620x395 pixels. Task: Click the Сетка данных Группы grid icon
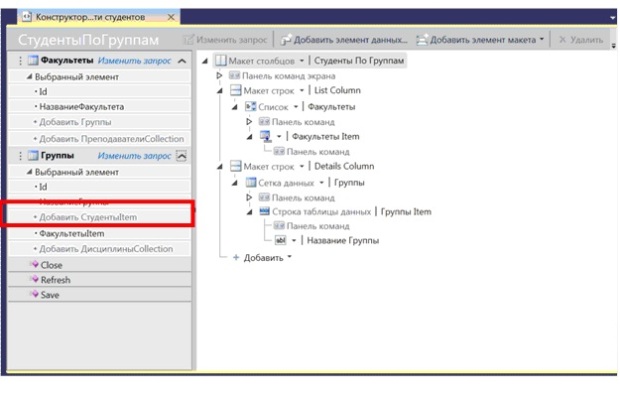pos(251,182)
